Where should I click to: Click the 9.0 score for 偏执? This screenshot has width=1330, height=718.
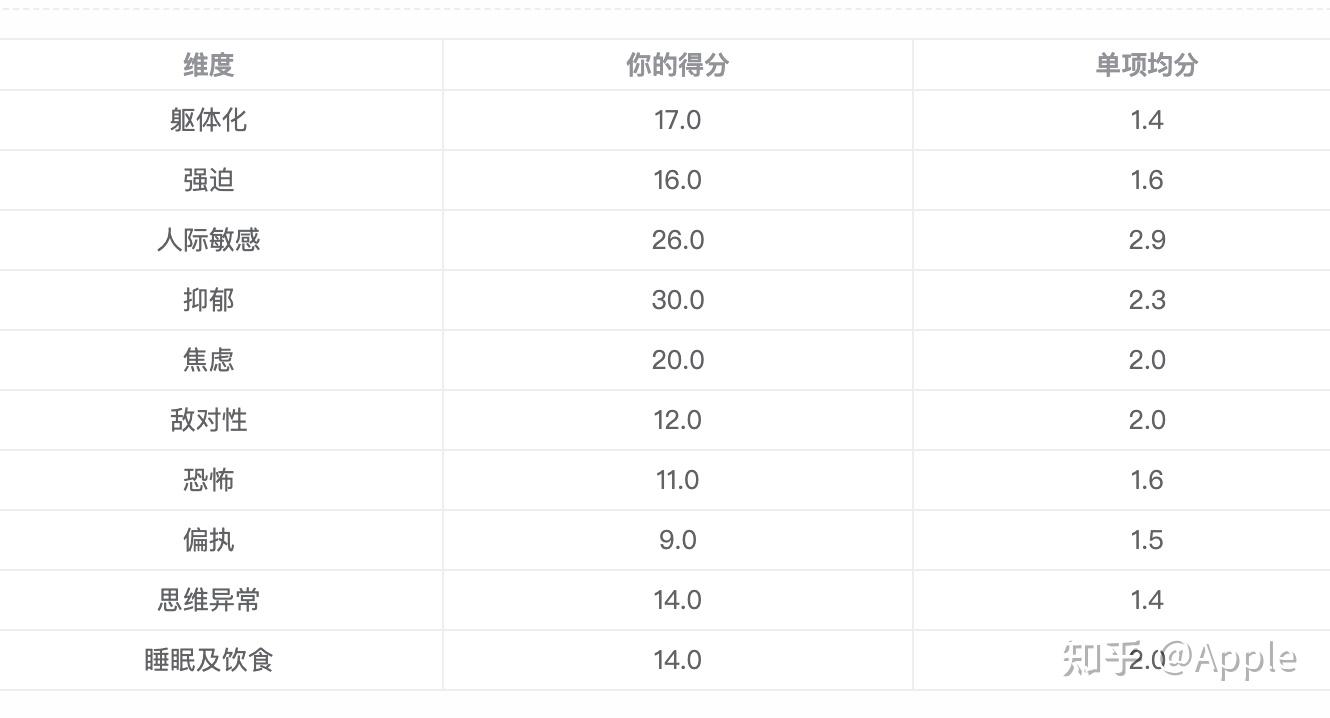(677, 540)
